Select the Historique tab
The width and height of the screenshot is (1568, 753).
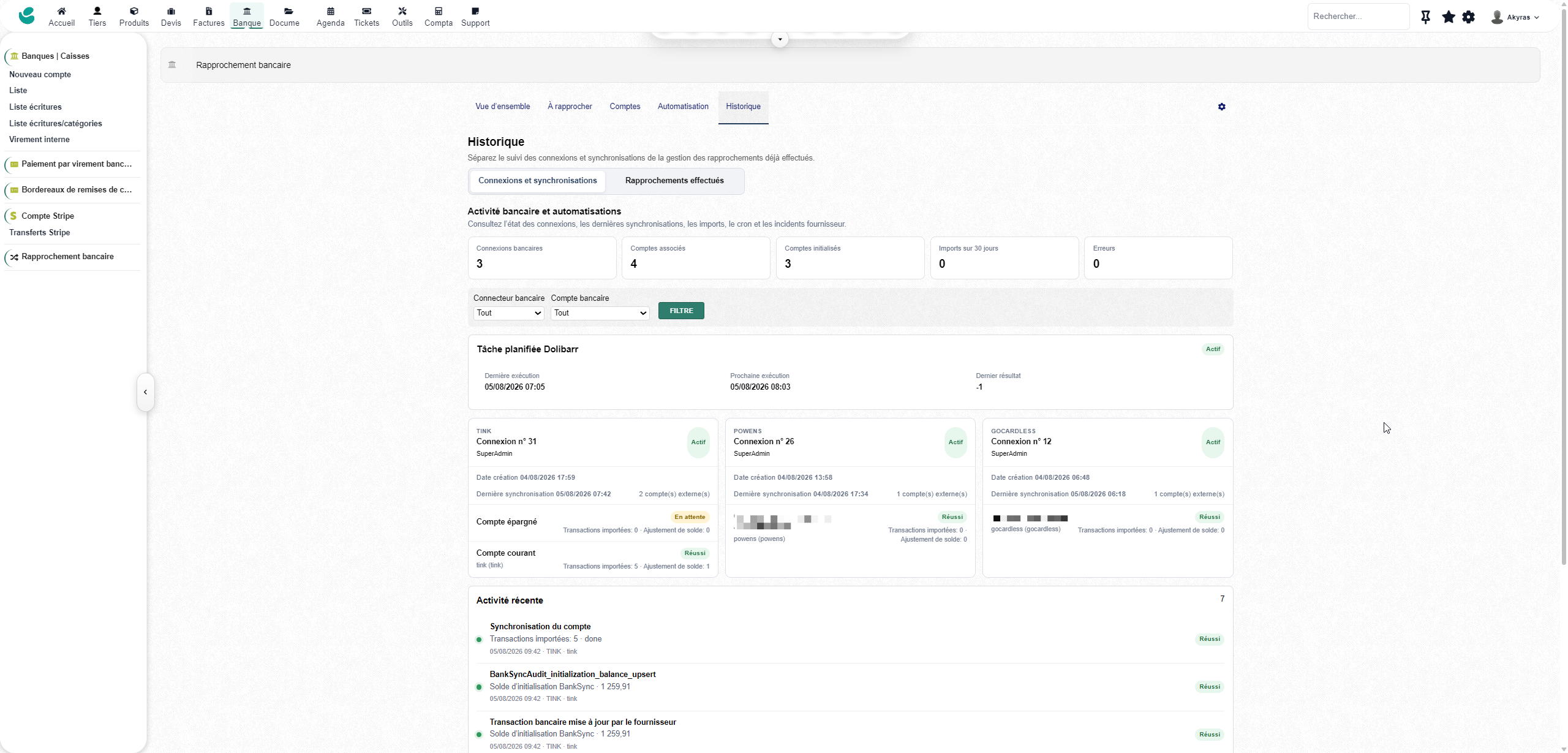743,107
